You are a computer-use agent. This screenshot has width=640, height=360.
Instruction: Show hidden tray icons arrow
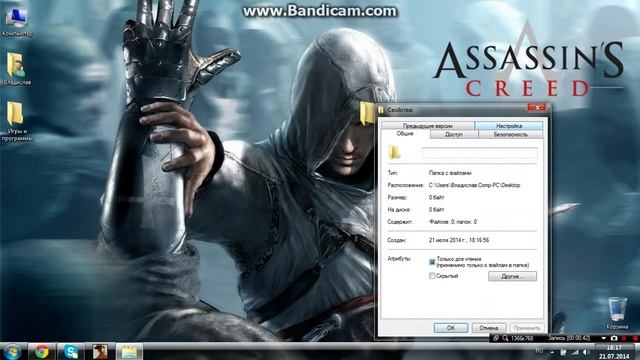[552, 352]
